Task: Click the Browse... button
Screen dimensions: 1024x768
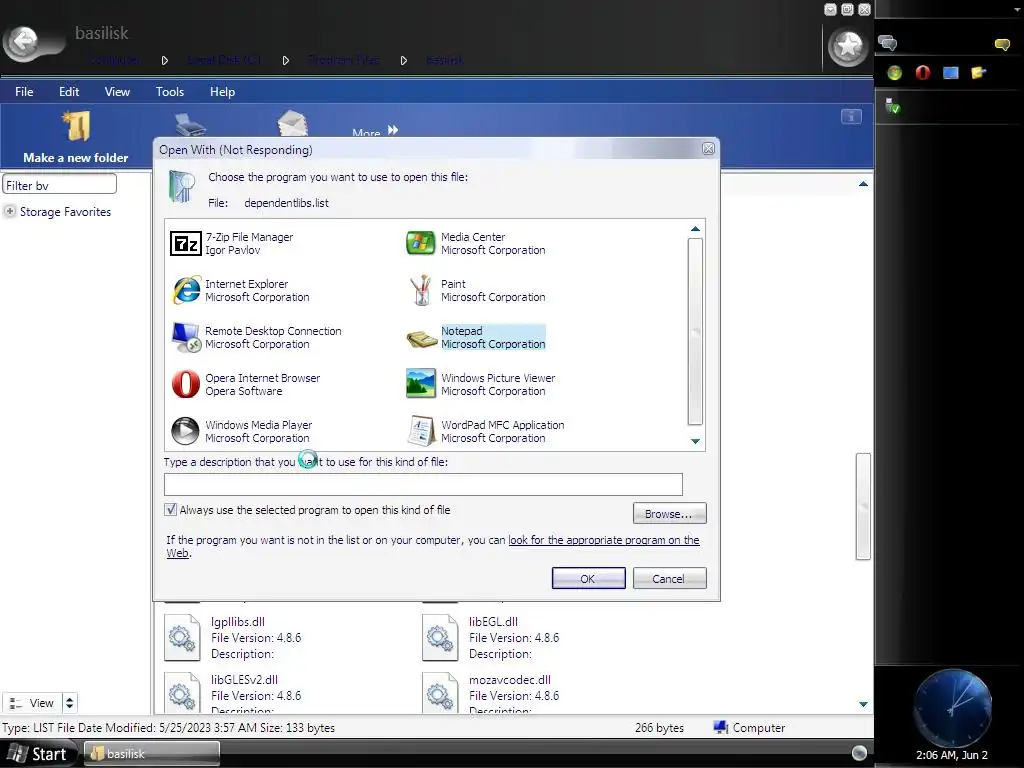Action: (x=669, y=513)
